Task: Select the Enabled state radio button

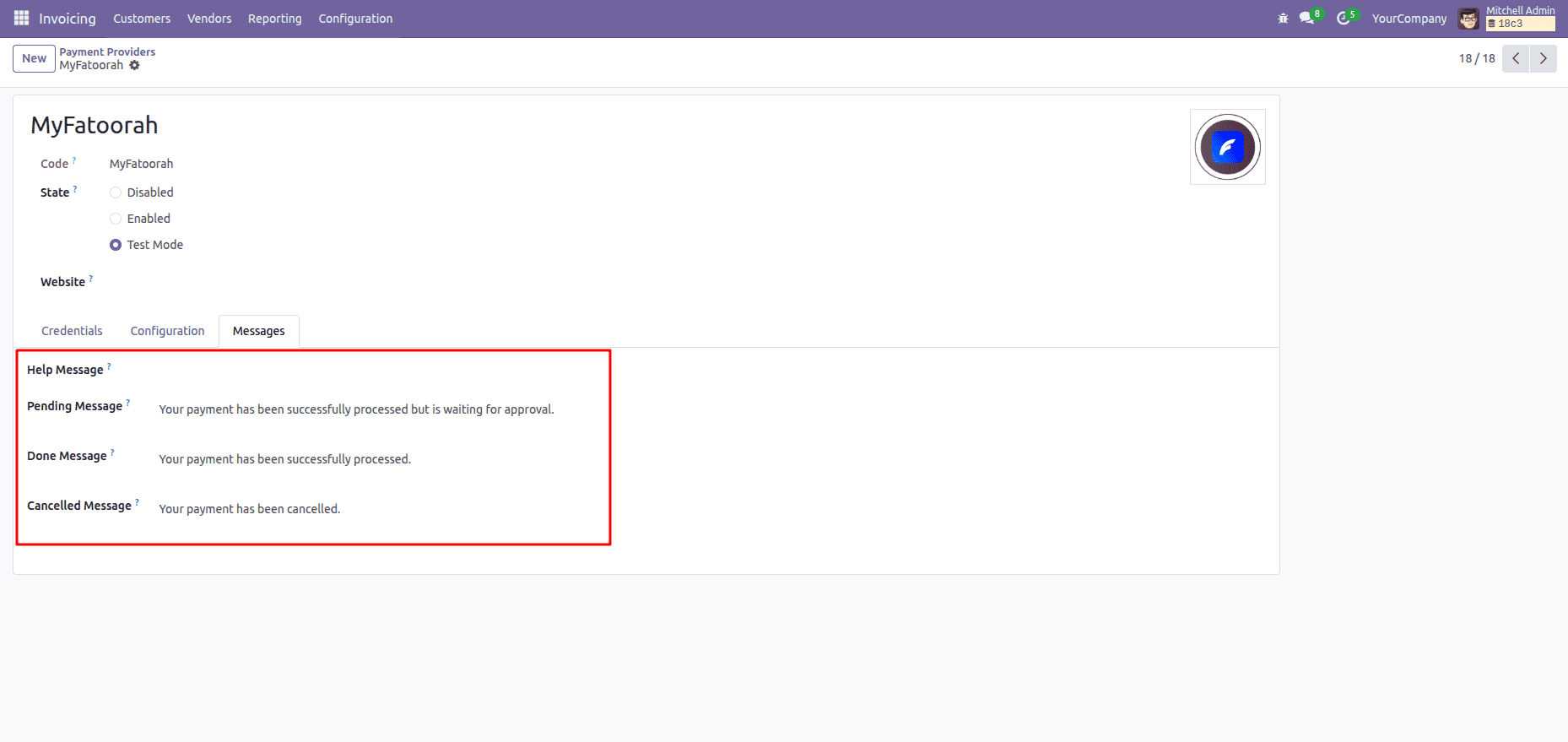Action: point(116,219)
